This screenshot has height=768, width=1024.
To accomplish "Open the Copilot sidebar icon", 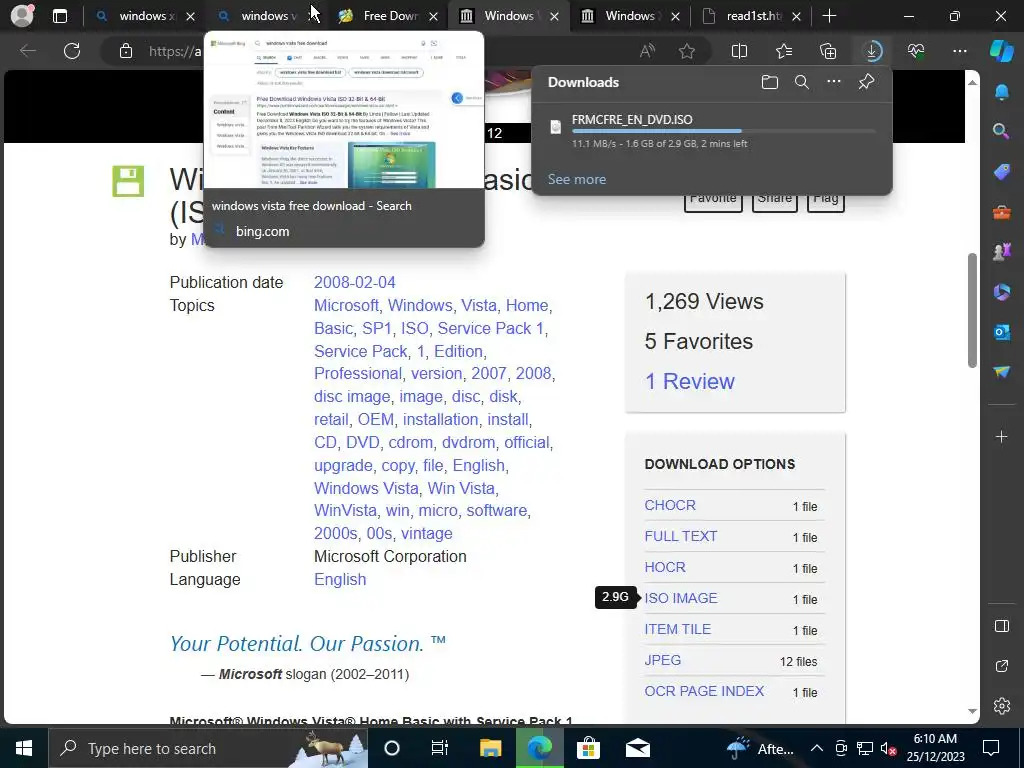I will (1001, 51).
